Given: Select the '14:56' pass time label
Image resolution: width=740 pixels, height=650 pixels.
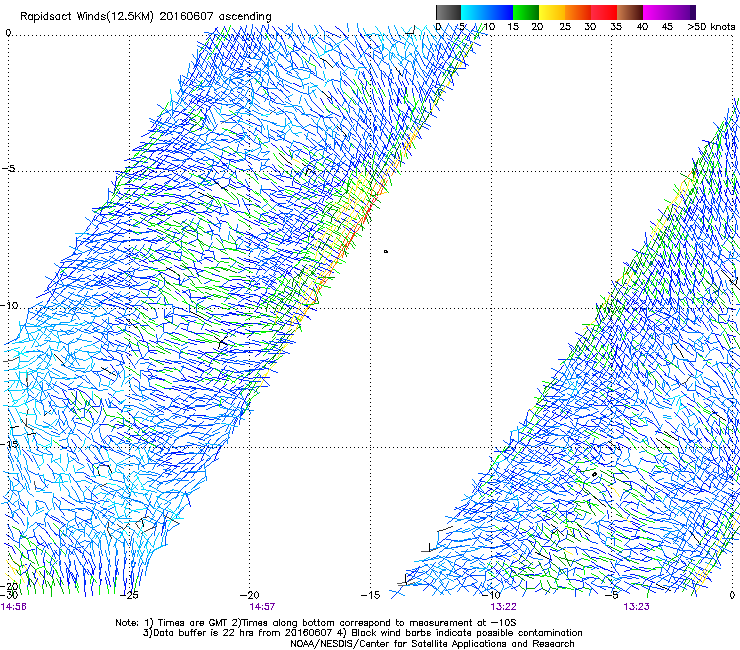Looking at the screenshot, I should click(x=14, y=607).
